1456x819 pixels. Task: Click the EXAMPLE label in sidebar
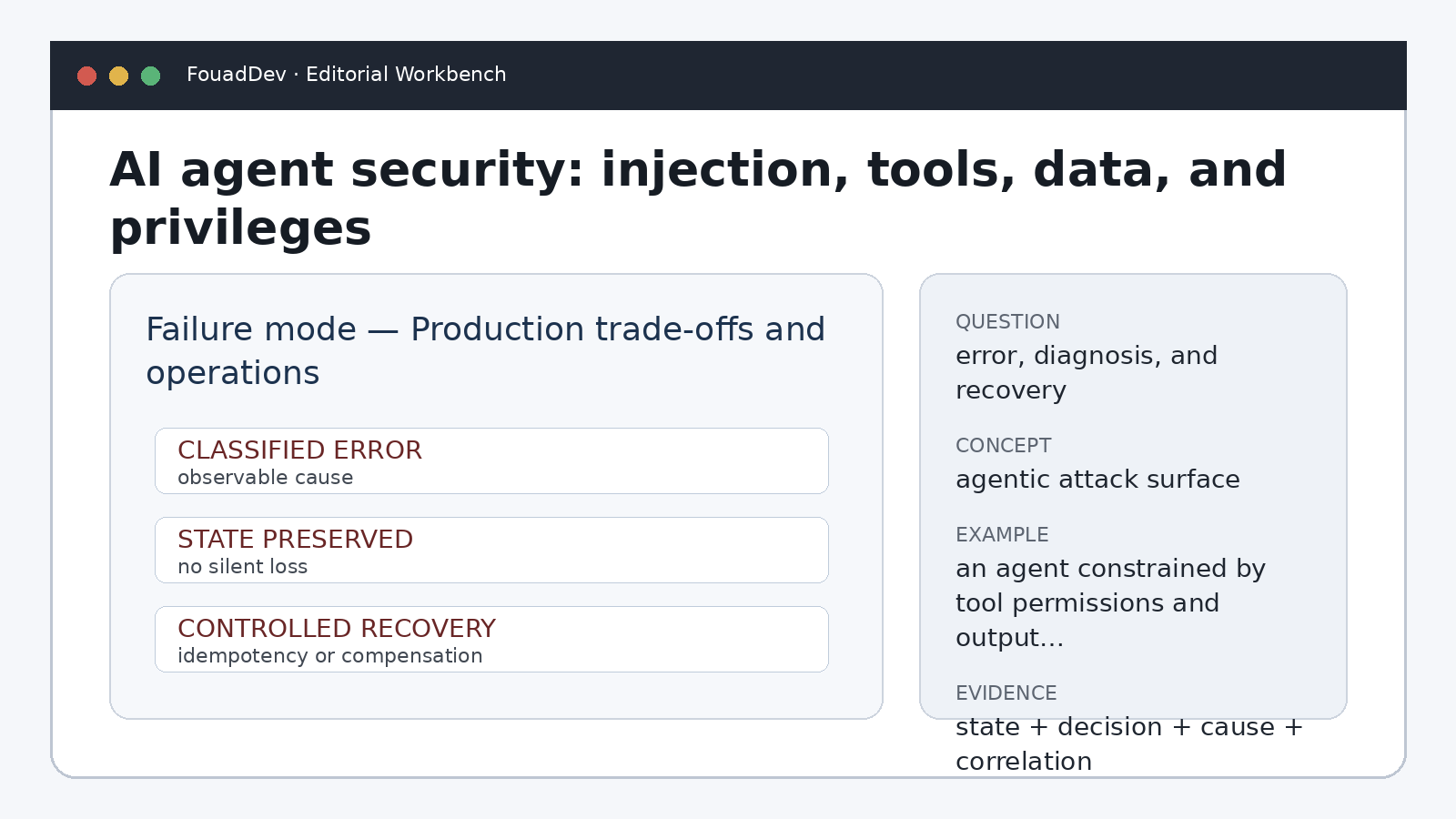pyautogui.click(x=1002, y=535)
